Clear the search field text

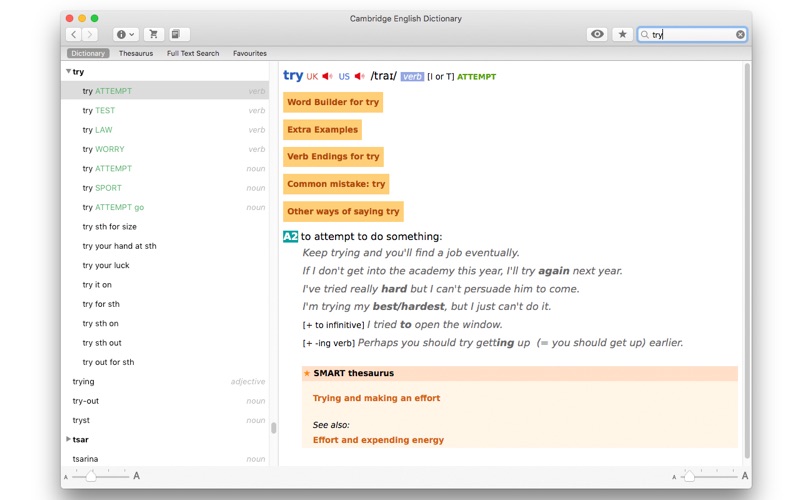pyautogui.click(x=740, y=34)
